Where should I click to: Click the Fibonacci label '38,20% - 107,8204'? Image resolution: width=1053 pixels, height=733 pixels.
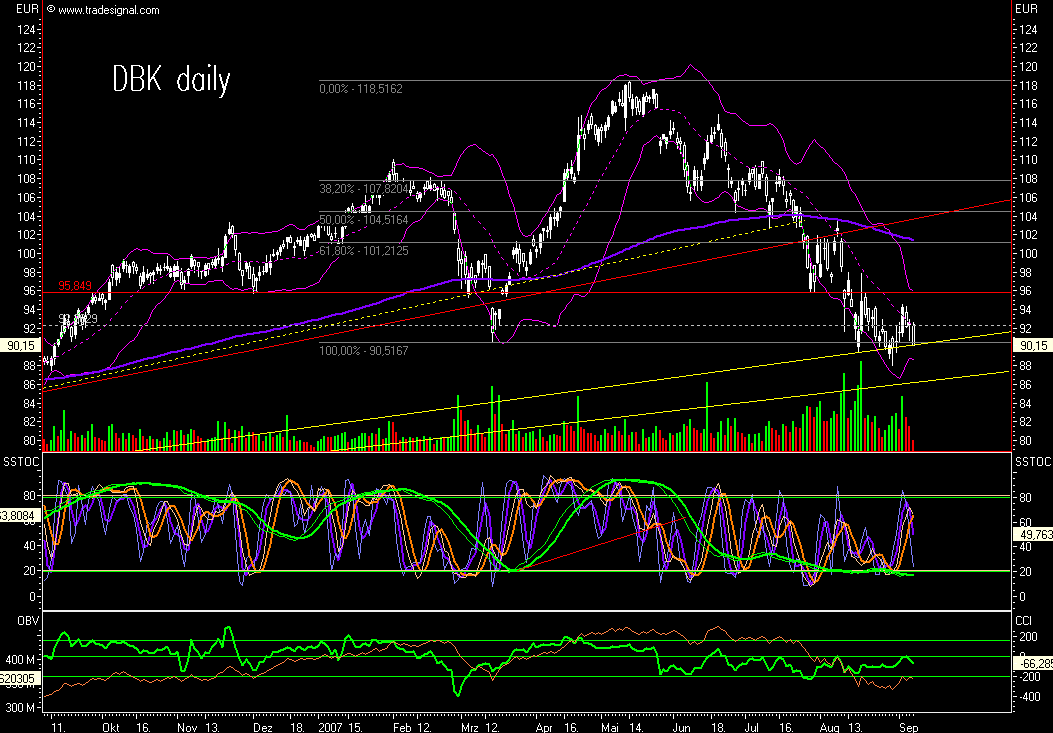click(363, 189)
